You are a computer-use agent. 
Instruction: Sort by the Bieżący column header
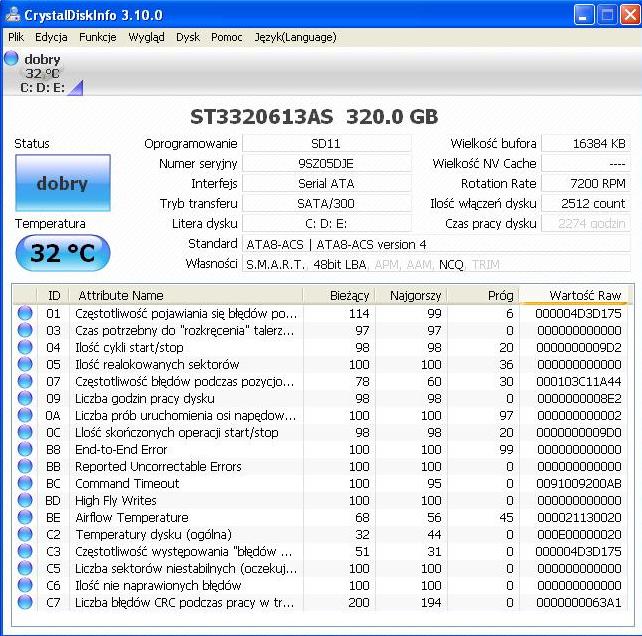339,295
